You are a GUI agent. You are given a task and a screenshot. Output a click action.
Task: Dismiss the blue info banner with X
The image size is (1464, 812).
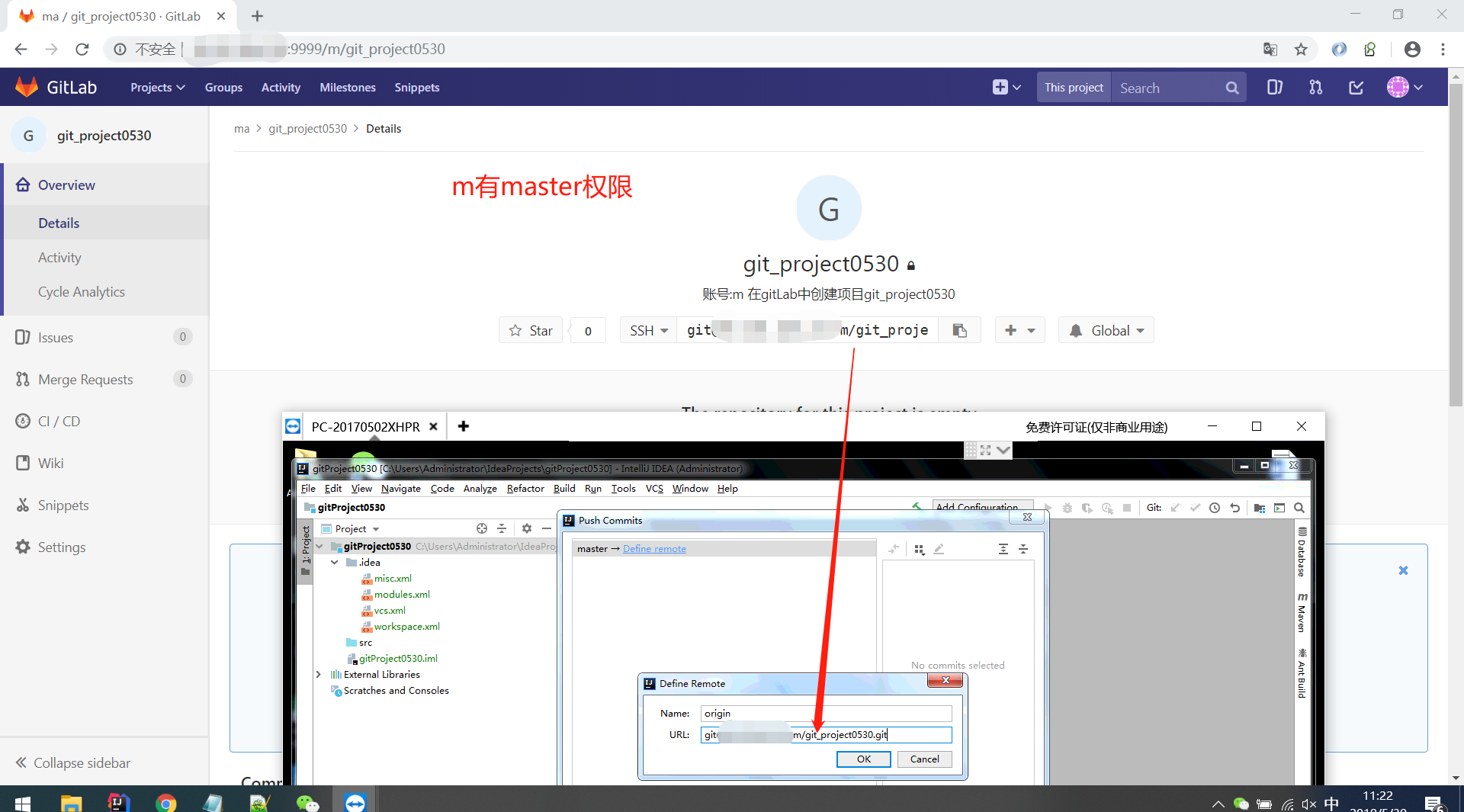pos(1403,571)
